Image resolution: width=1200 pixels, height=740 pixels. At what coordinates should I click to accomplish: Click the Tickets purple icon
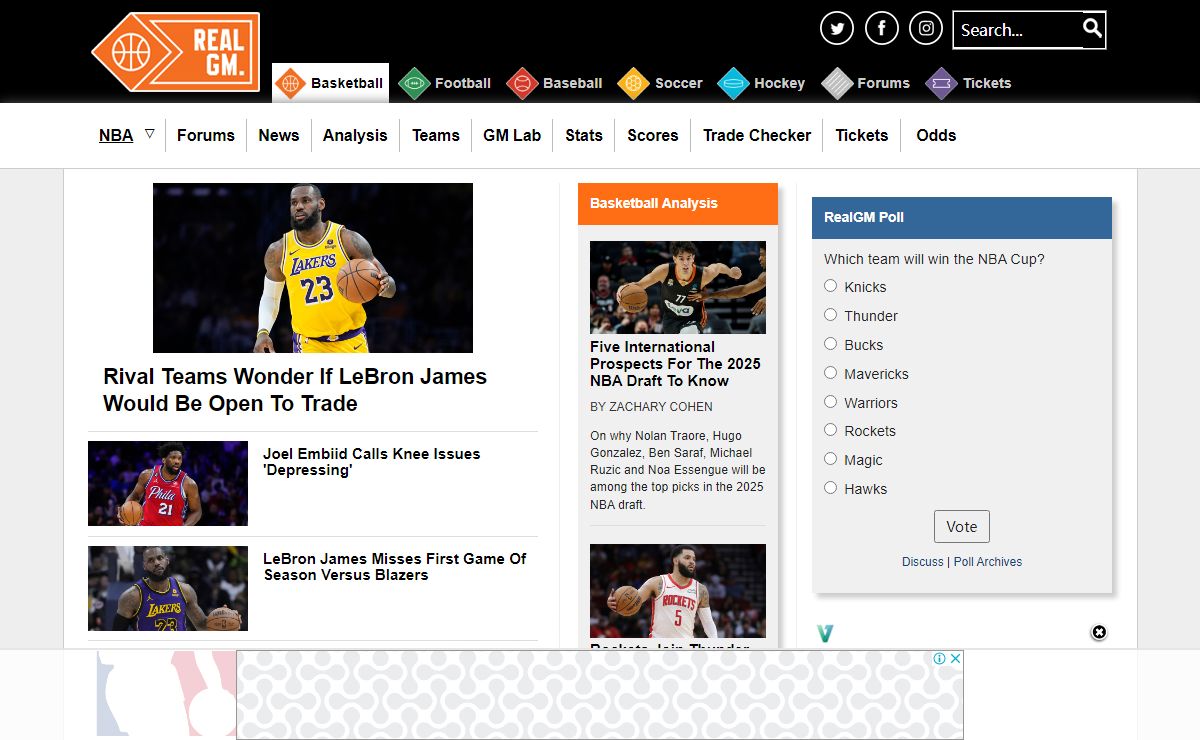941,83
